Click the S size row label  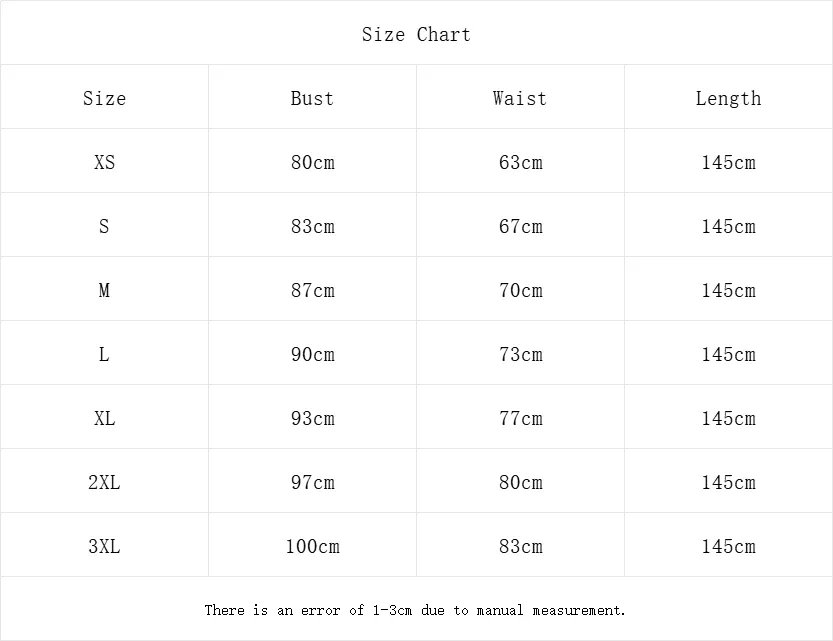point(104,226)
